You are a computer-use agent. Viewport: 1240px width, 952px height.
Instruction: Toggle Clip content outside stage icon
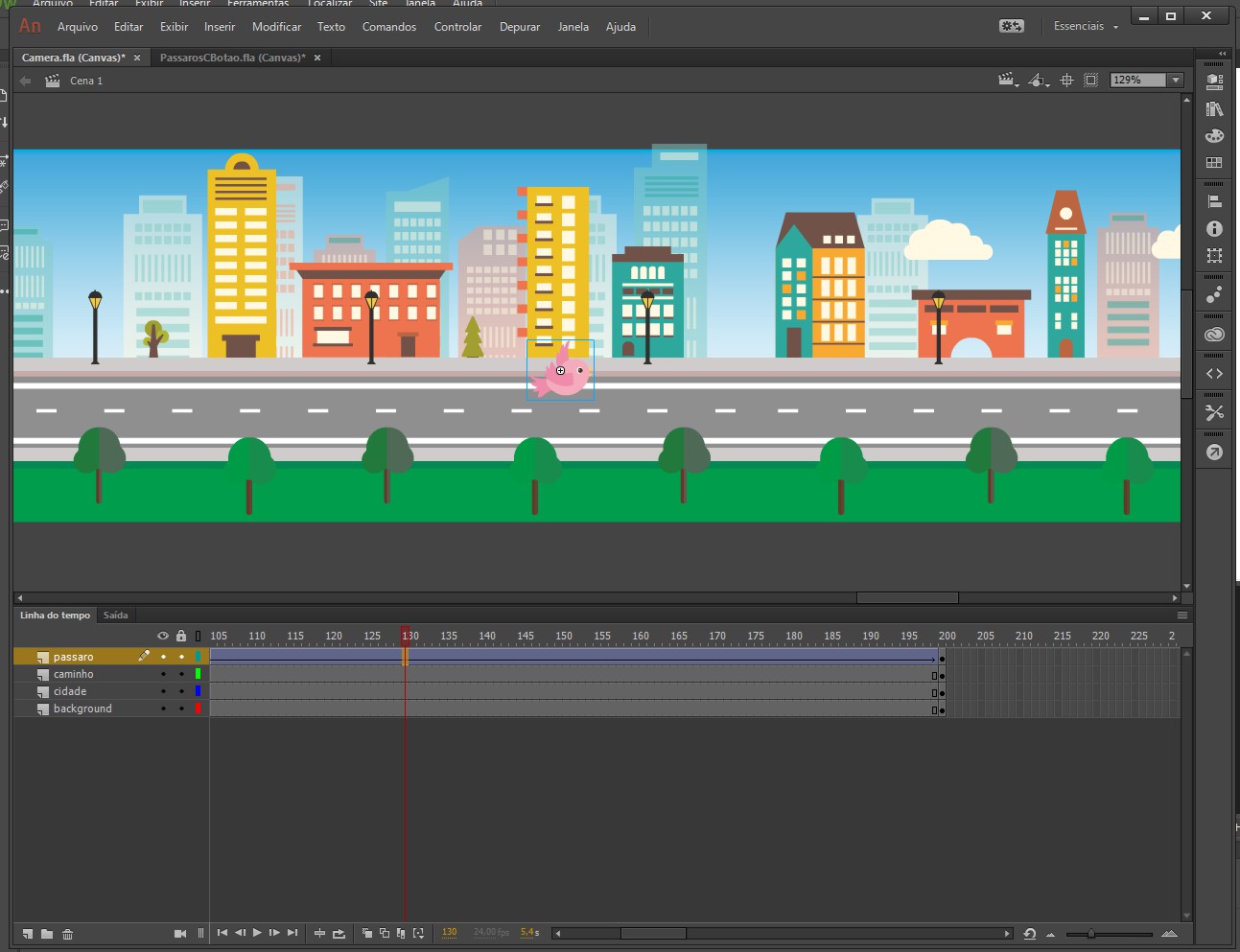click(x=1091, y=81)
